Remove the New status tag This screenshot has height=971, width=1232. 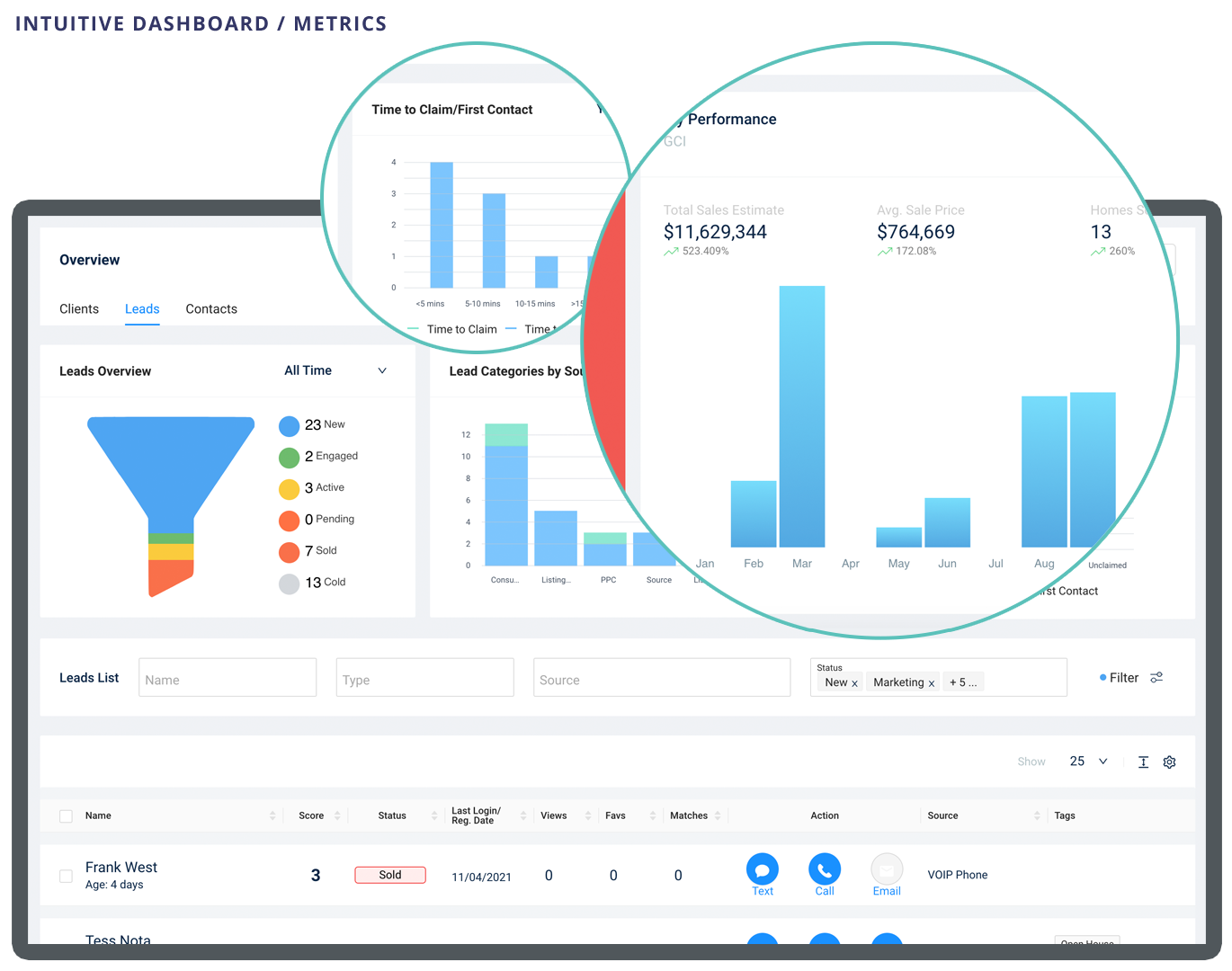click(x=854, y=683)
